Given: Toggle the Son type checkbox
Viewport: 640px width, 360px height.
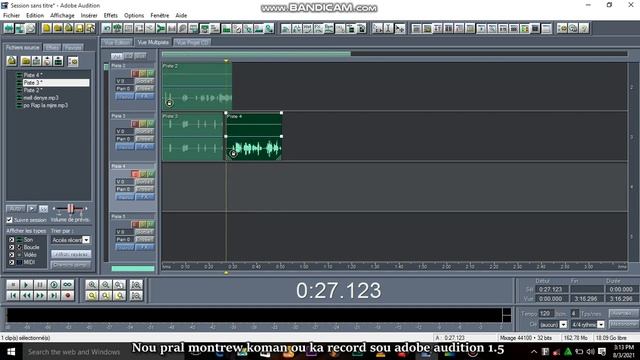Looking at the screenshot, I should click(11, 240).
